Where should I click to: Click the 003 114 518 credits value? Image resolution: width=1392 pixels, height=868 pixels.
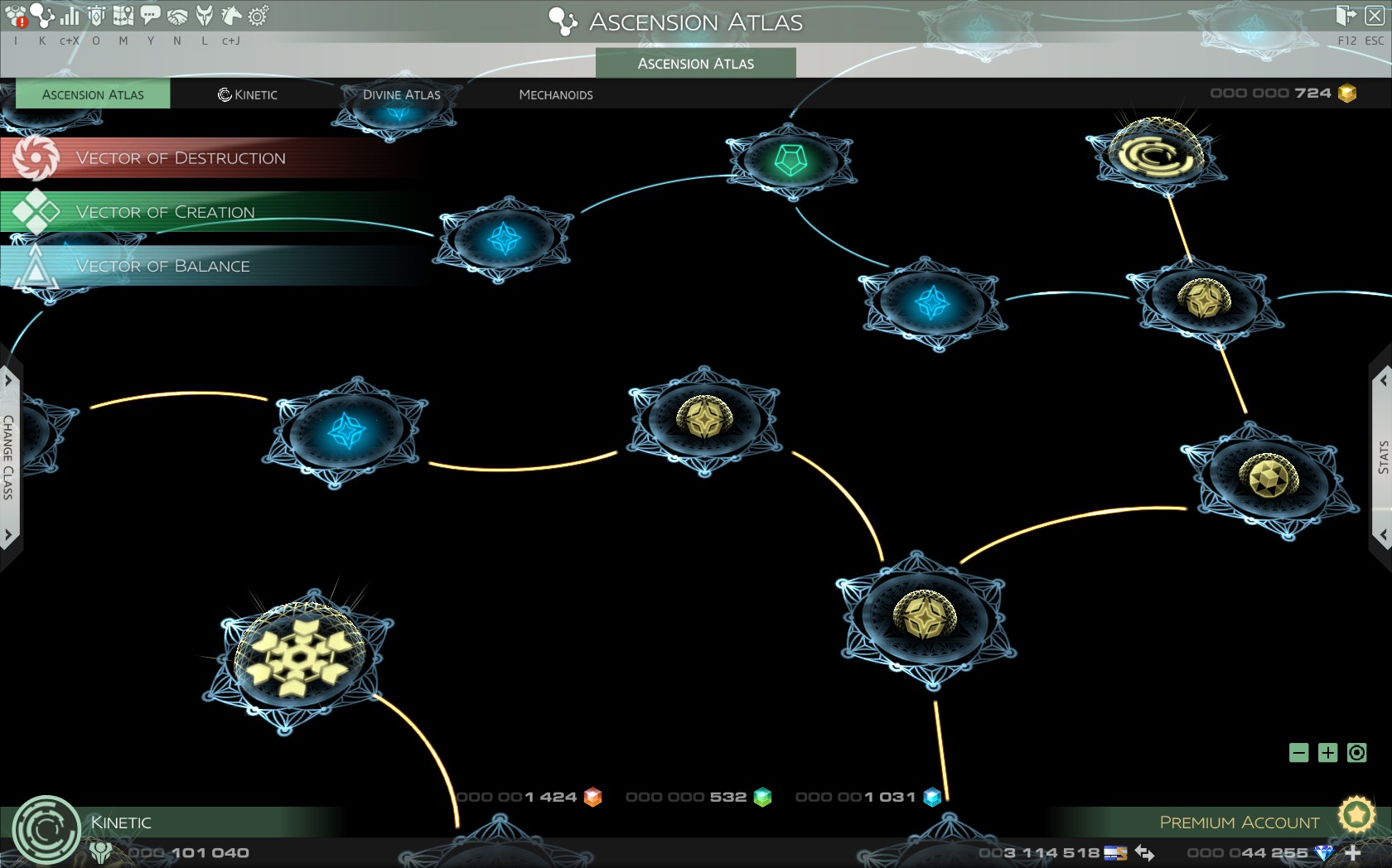click(x=1039, y=852)
